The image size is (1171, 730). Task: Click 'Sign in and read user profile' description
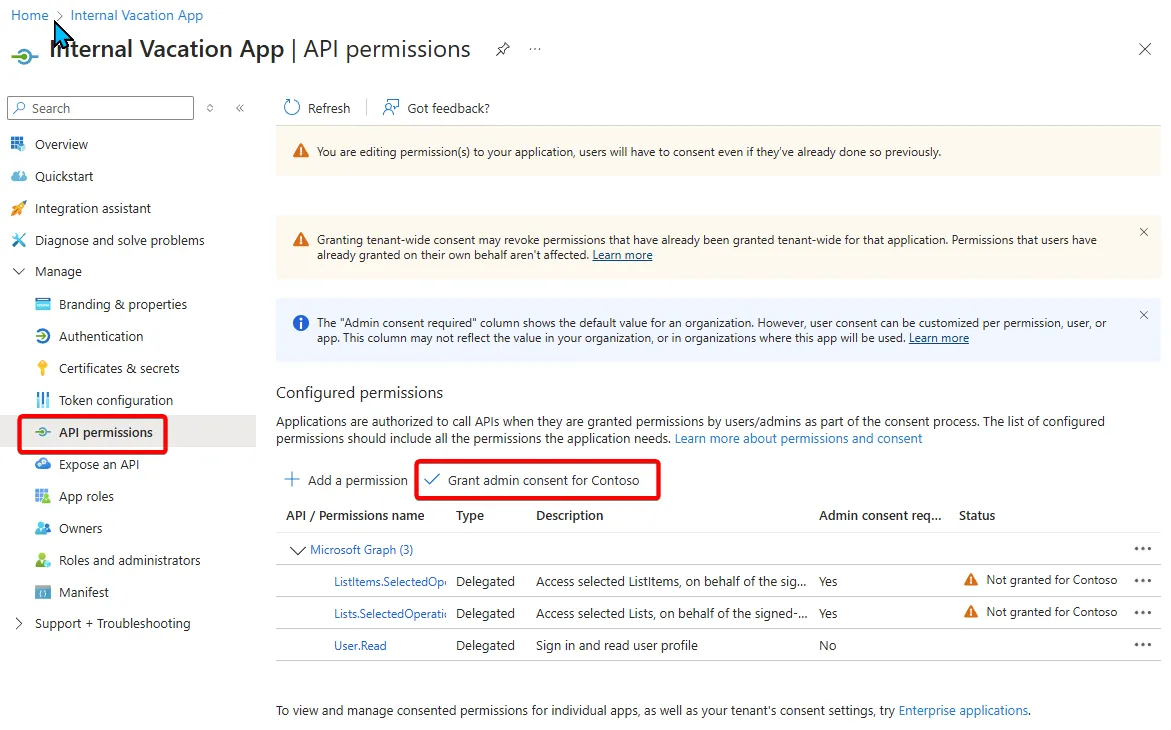(x=616, y=646)
